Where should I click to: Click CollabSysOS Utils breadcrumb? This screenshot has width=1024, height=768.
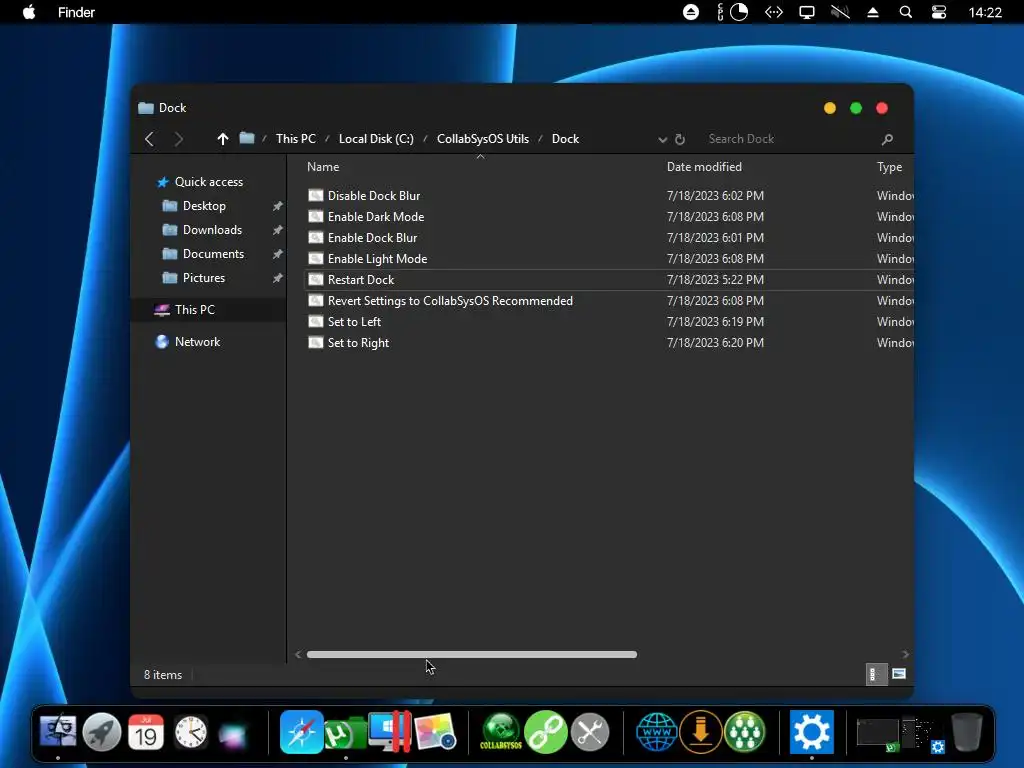point(483,138)
